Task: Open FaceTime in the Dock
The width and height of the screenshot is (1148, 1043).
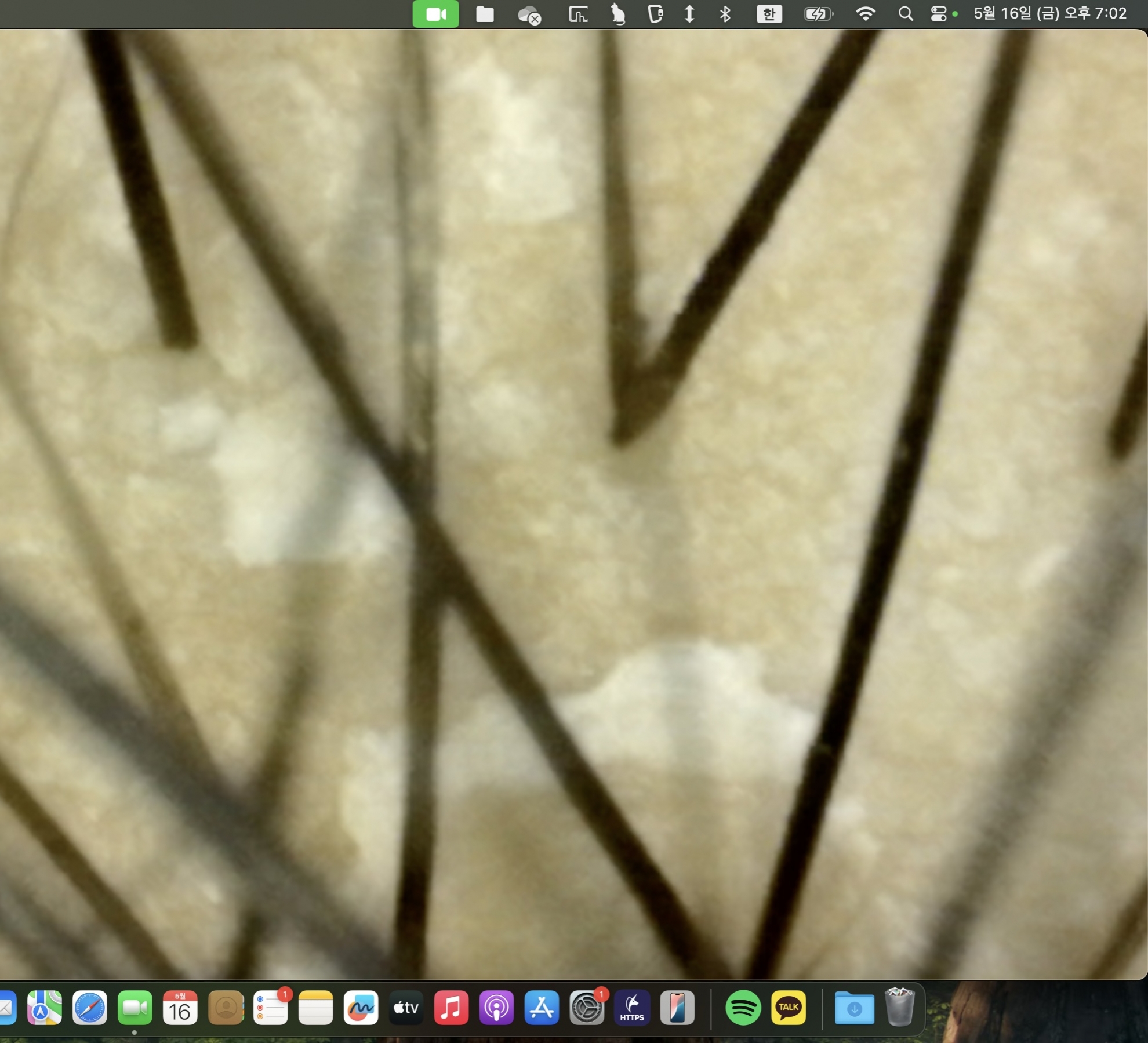Action: click(x=135, y=1008)
